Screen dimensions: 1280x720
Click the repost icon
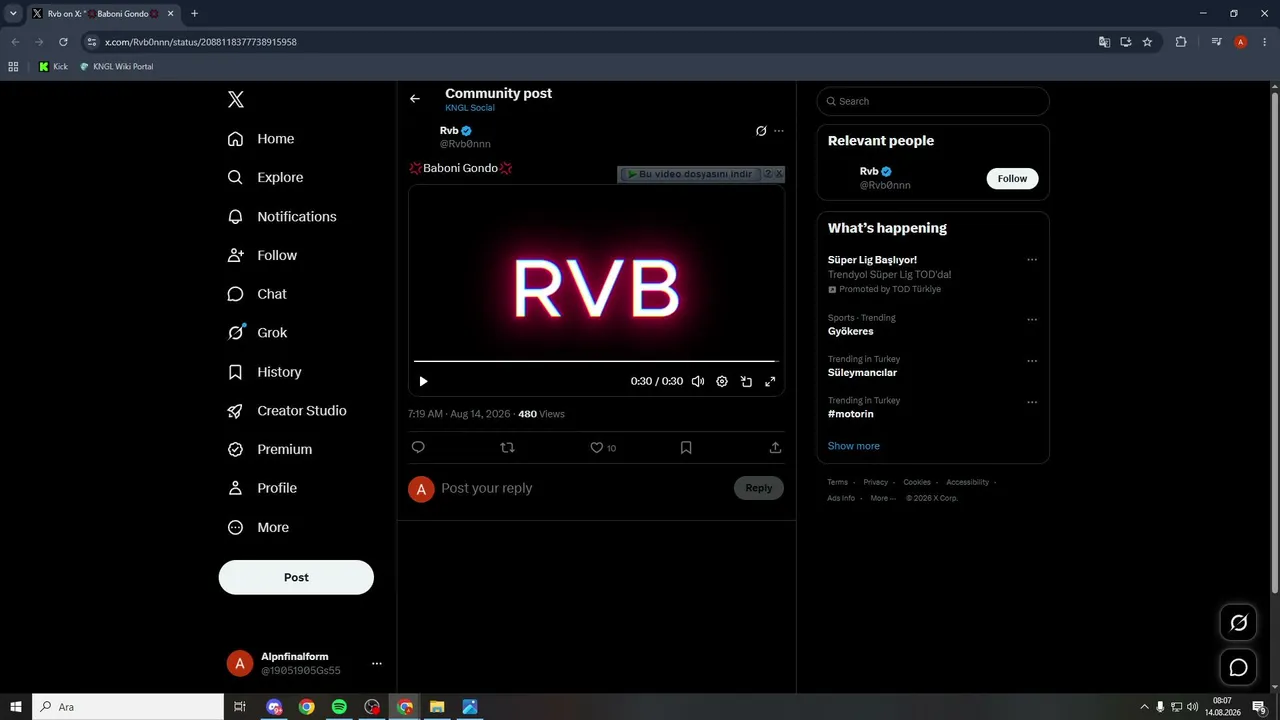pos(507,447)
